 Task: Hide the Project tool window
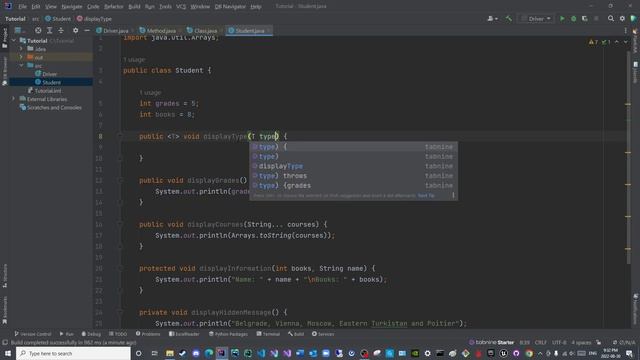pos(87,30)
